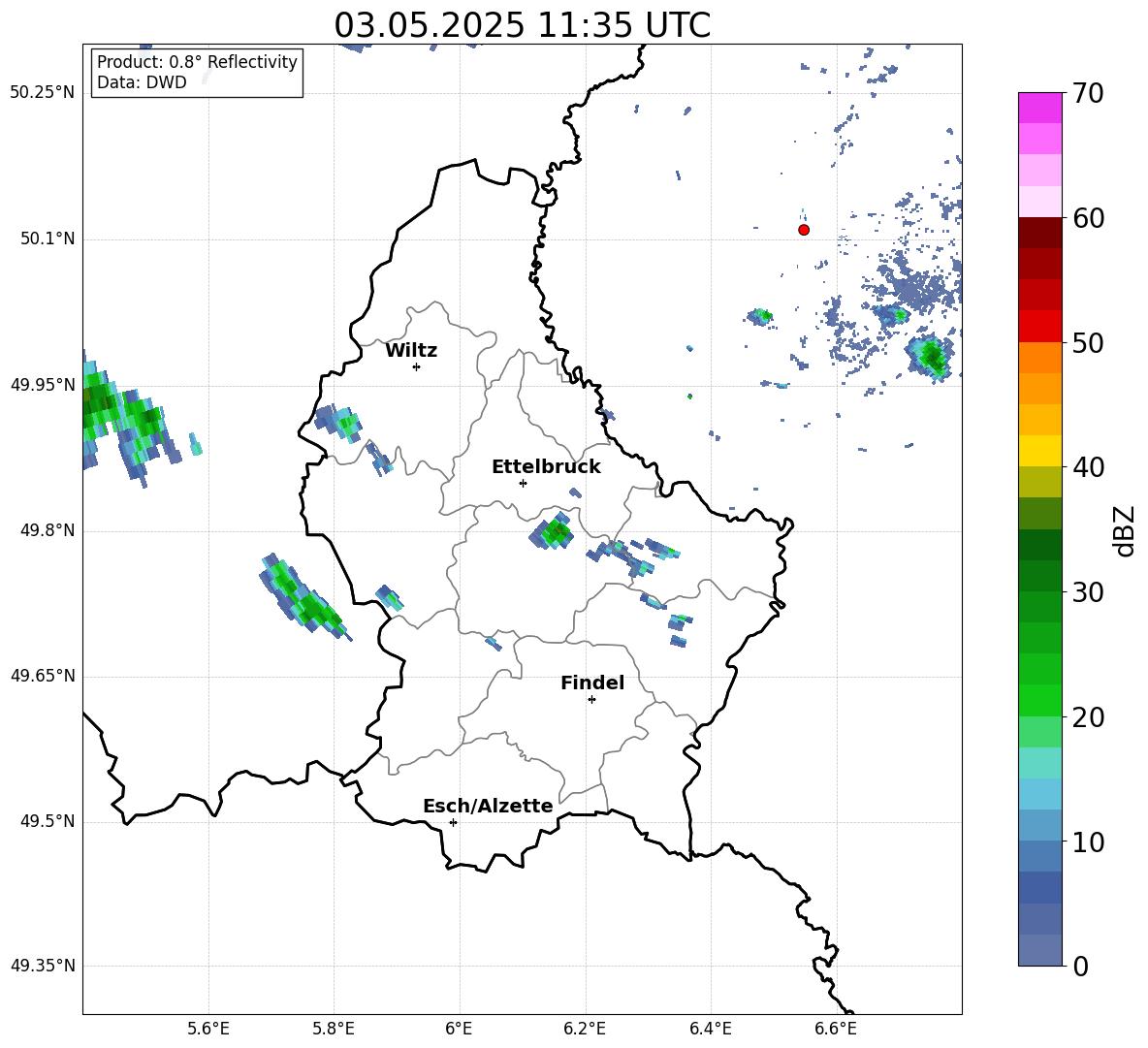Viewport: 1148px width, 1048px height.
Task: Click the 49.35°N latitude label
Action: pyautogui.click(x=43, y=966)
